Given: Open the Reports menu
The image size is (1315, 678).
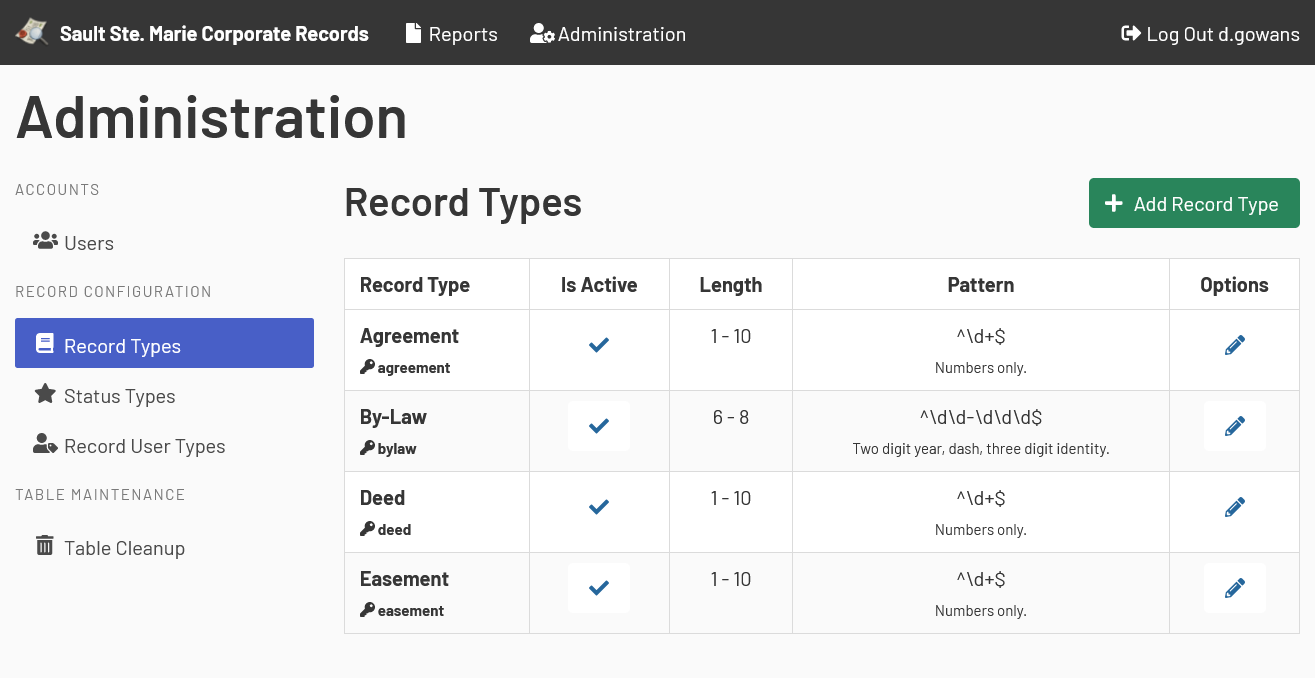Looking at the screenshot, I should 451,34.
